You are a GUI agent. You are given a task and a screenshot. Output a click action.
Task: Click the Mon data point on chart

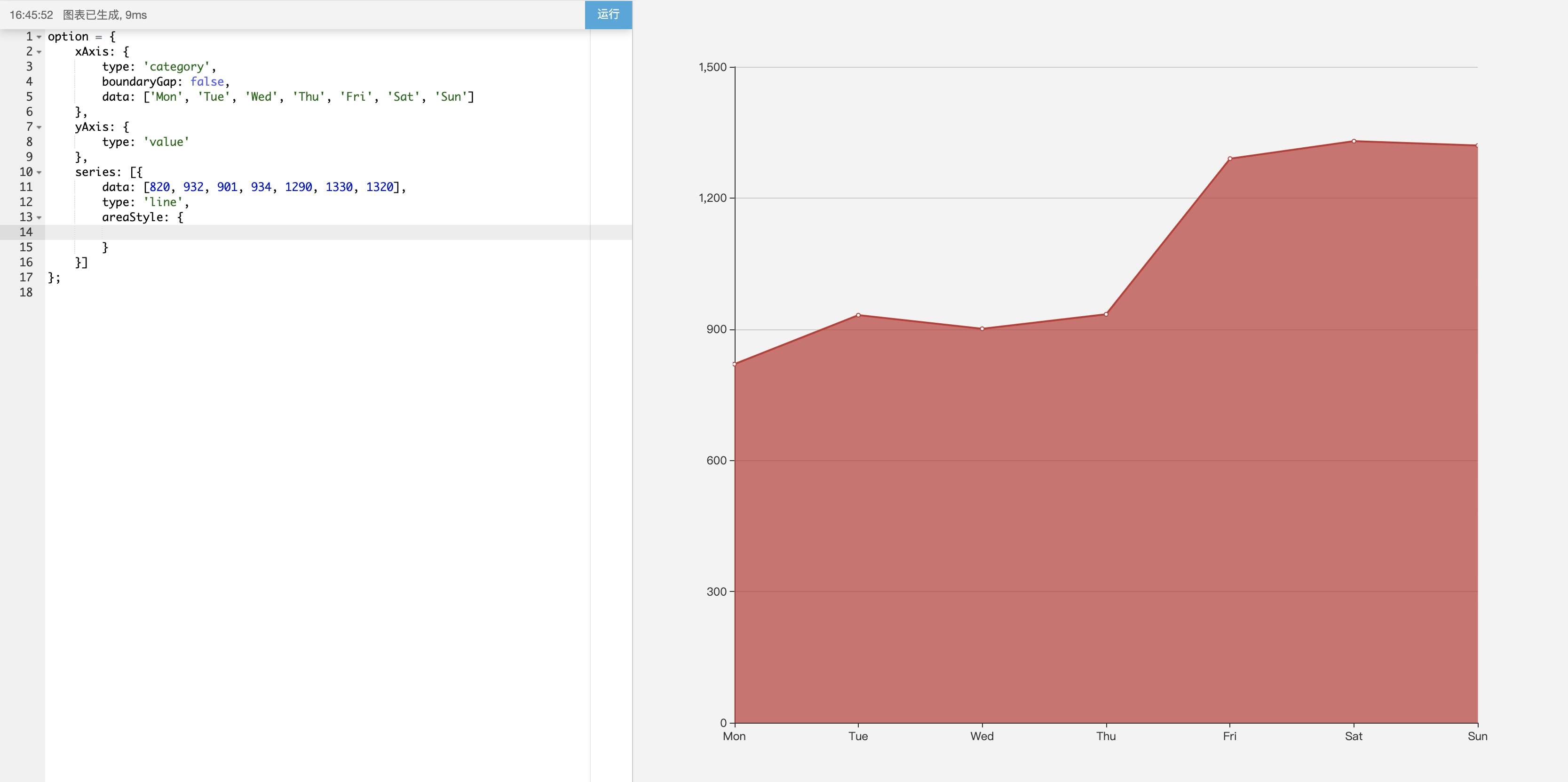(735, 364)
